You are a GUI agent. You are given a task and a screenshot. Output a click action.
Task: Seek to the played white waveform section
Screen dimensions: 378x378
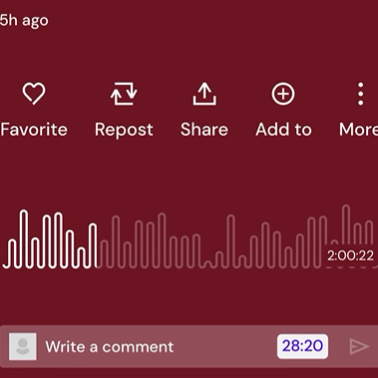click(50, 239)
